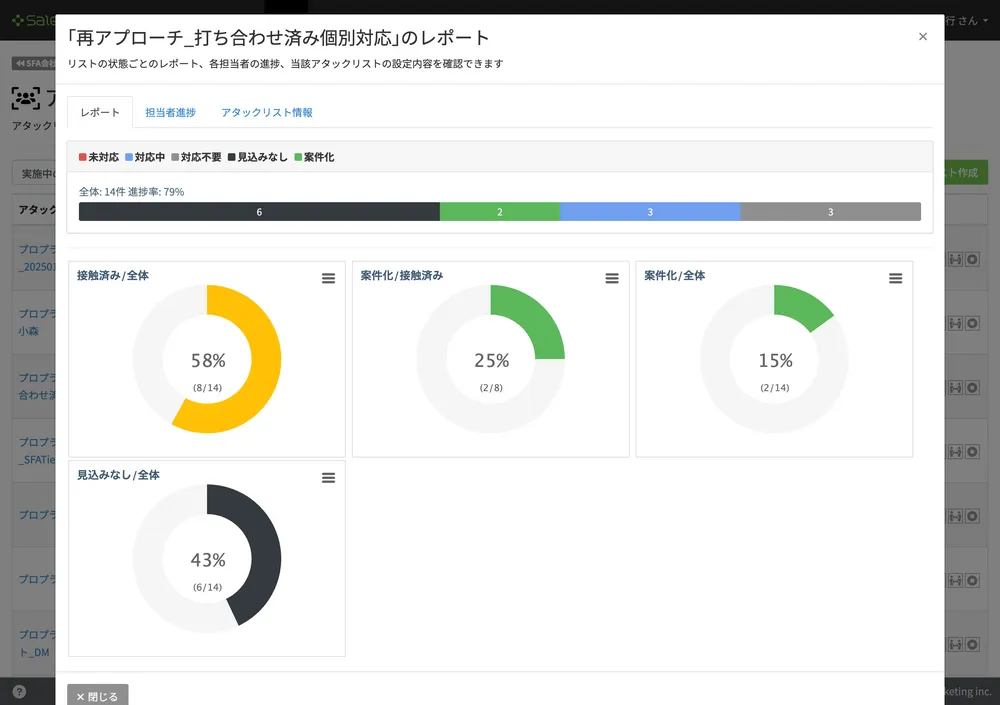1000x705 pixels.
Task: Hide the 対応不要 legend series
Action: click(196, 158)
